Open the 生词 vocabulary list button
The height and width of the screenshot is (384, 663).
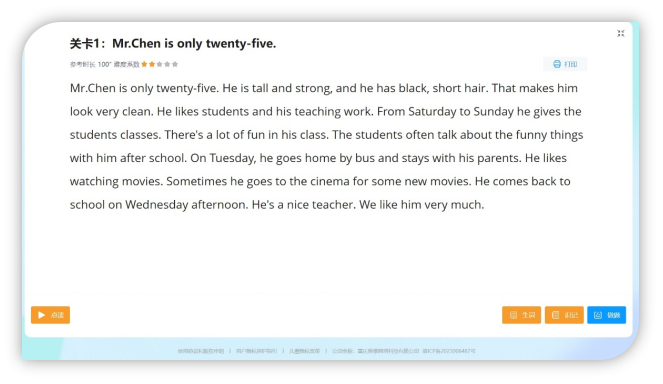521,315
